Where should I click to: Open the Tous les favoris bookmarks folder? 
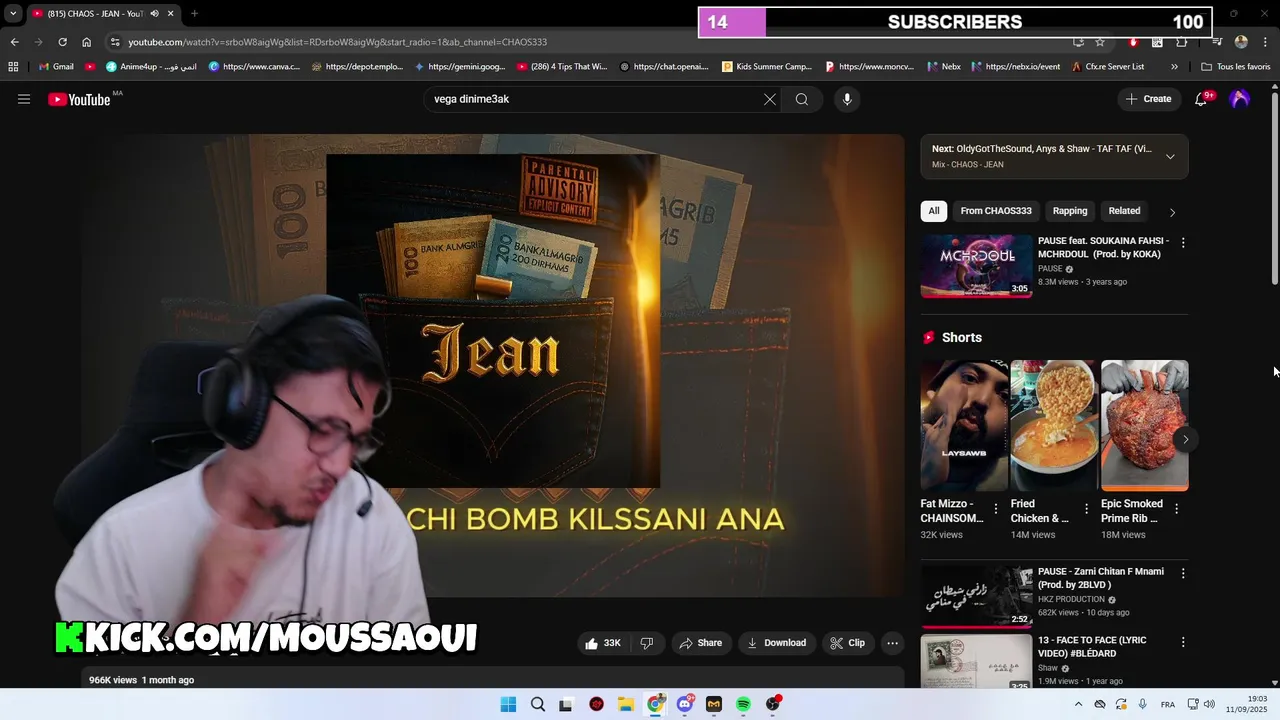tap(1235, 67)
